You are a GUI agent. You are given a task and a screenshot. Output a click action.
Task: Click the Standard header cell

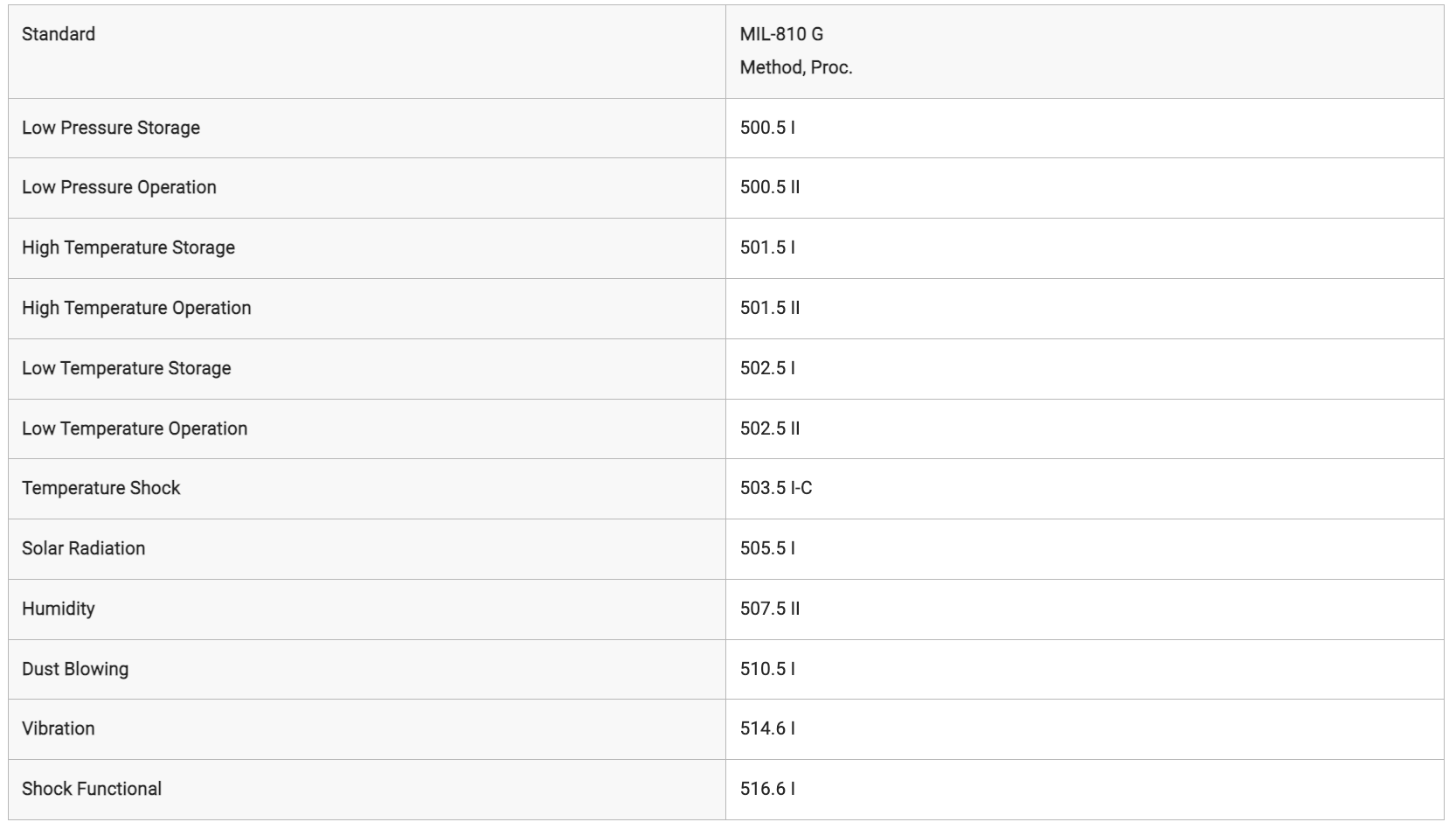367,52
